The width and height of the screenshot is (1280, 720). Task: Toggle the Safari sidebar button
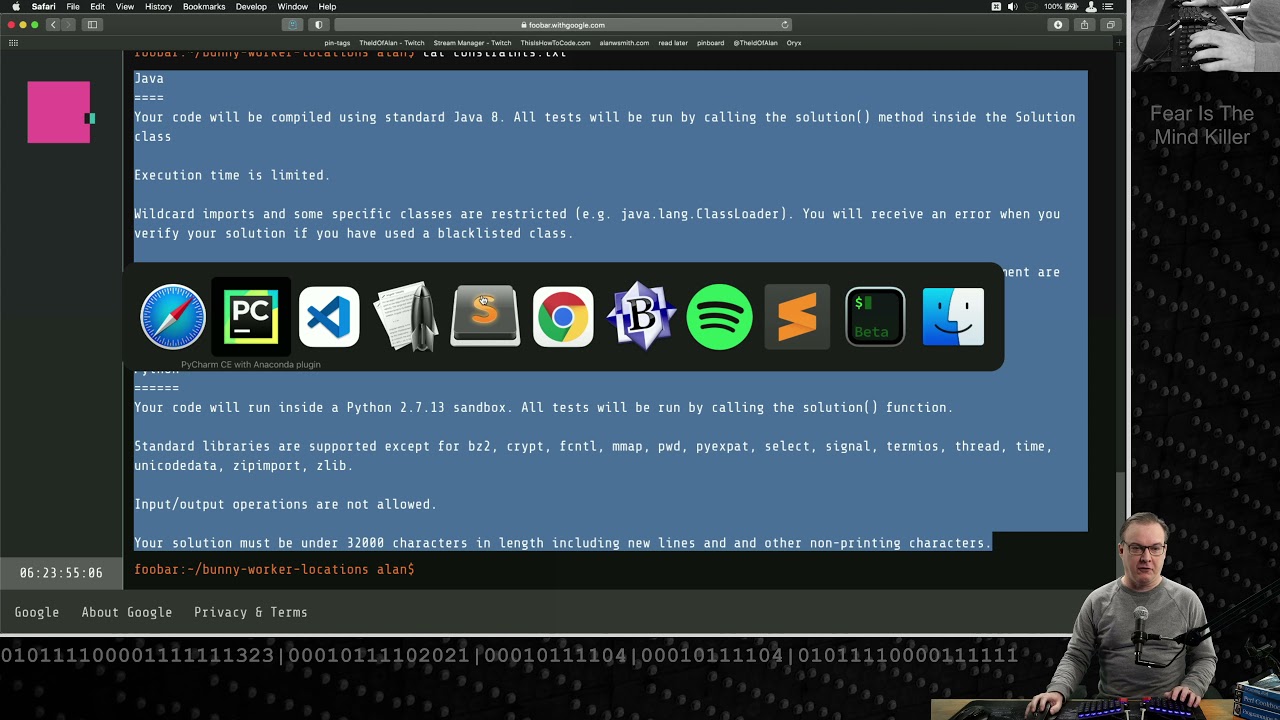(92, 25)
